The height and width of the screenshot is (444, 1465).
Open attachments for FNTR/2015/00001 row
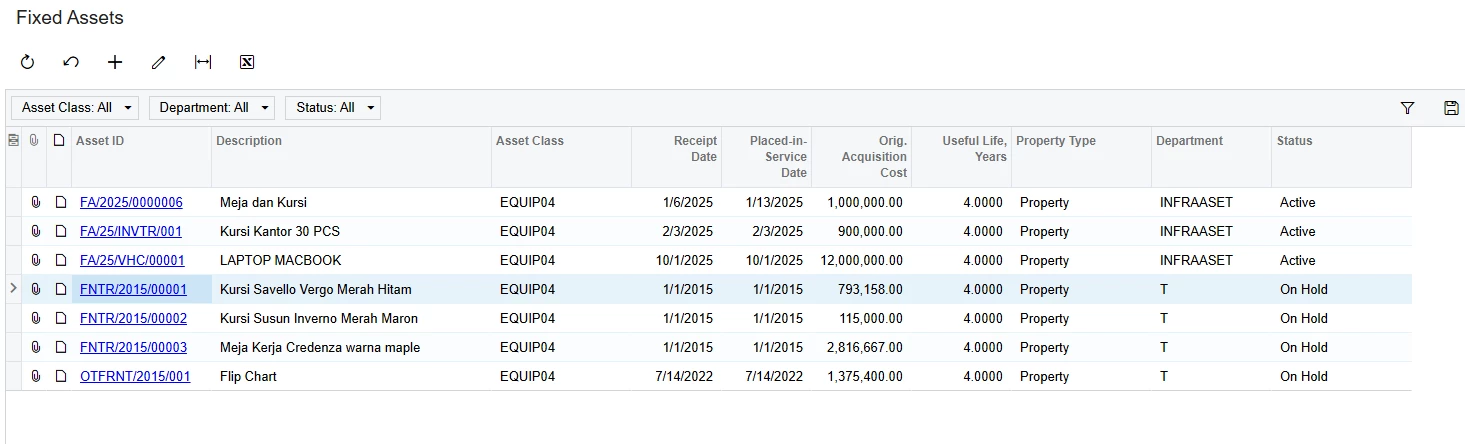coord(35,290)
